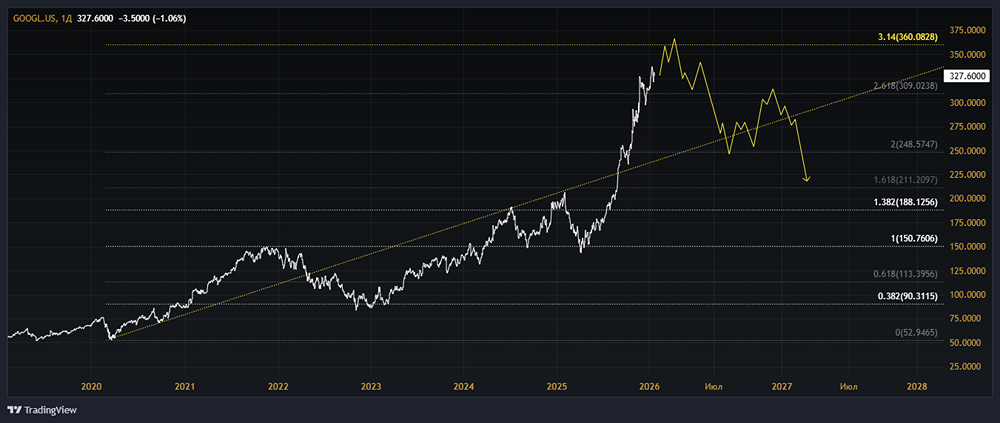Select Fibonacci label 1.618(211.2097)

tap(904, 181)
